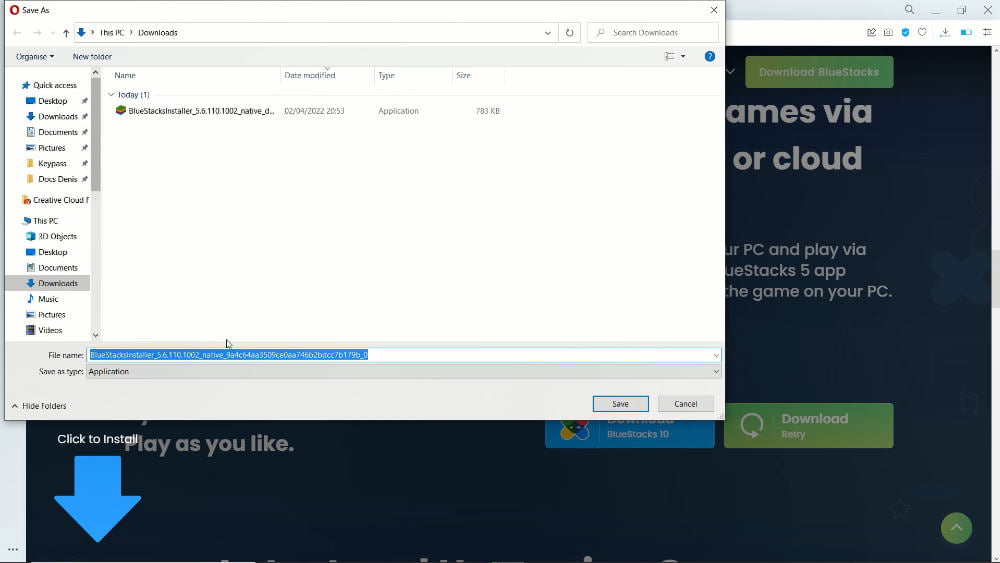The width and height of the screenshot is (1000, 563).
Task: Click navigation pane scrollbar up arrow
Action: (96, 73)
